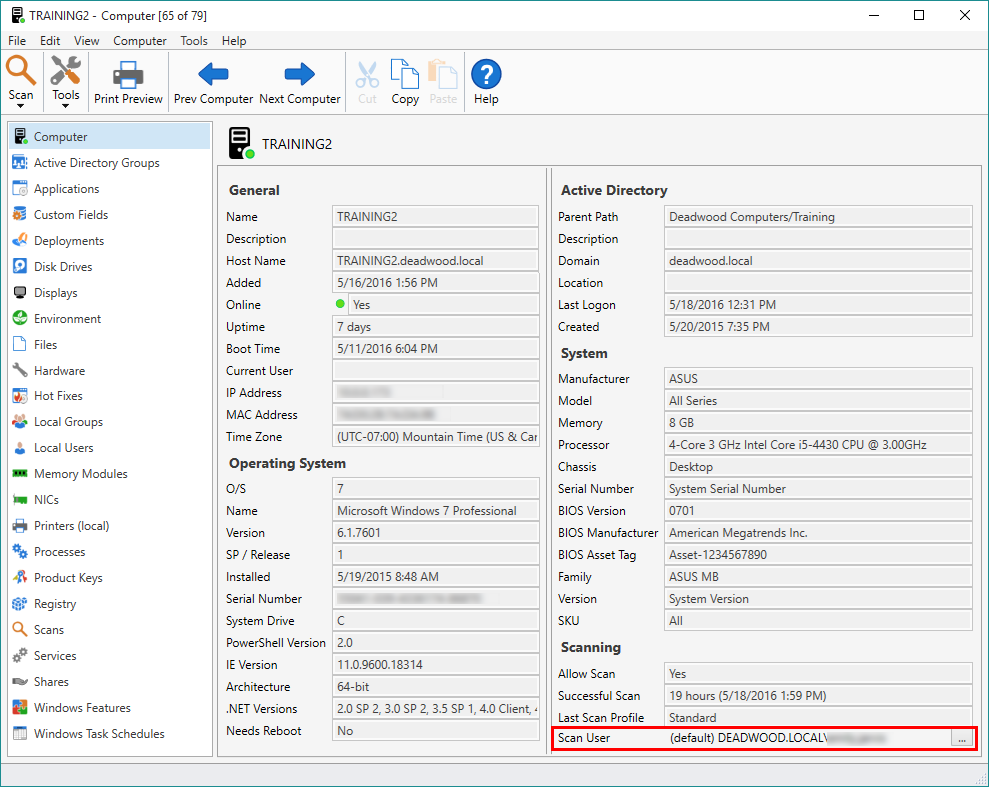Select Processor value 4-Core 3 GHz Intel
This screenshot has width=989, height=787.
pos(818,445)
